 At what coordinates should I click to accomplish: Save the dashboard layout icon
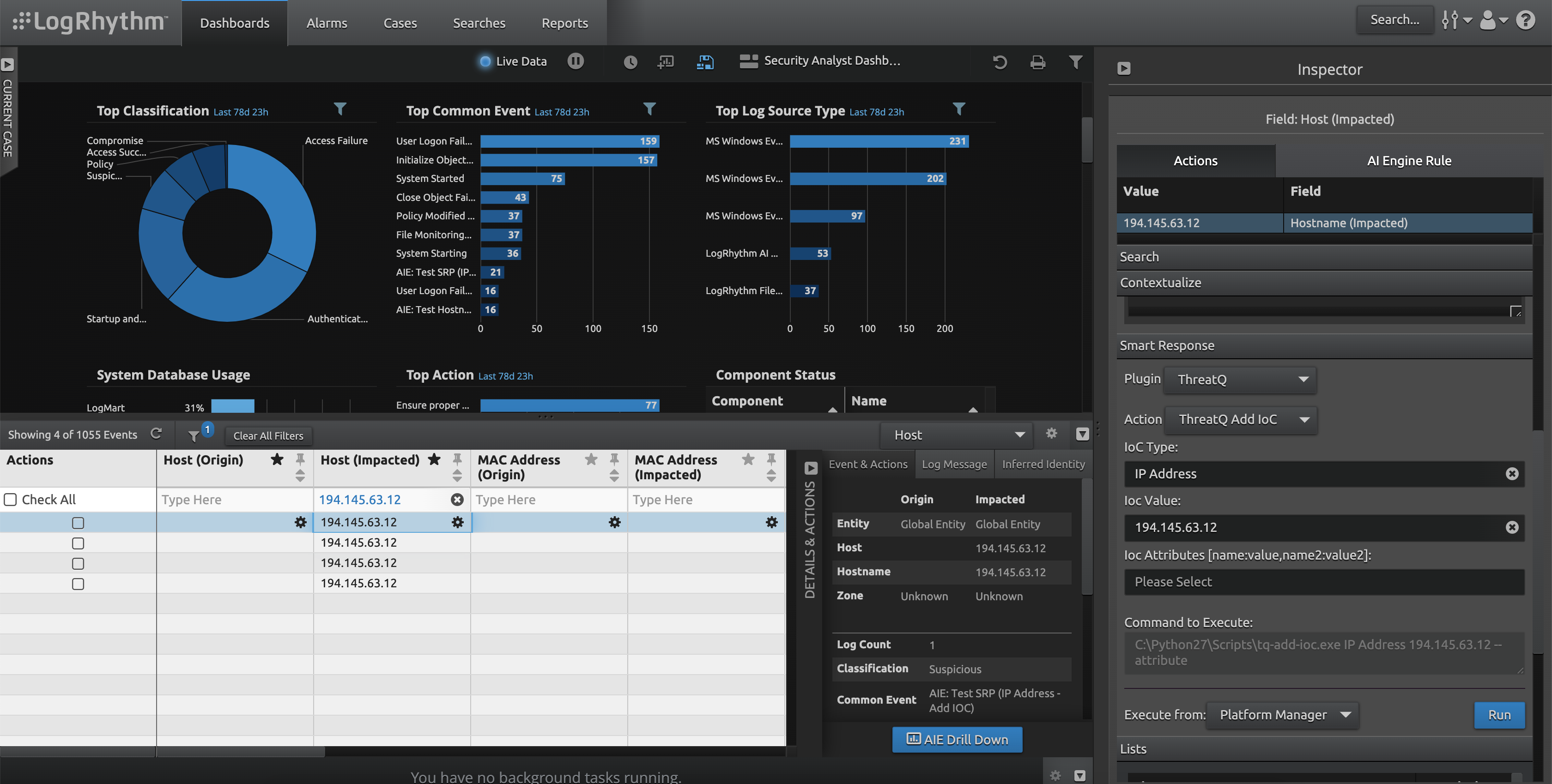pos(705,61)
